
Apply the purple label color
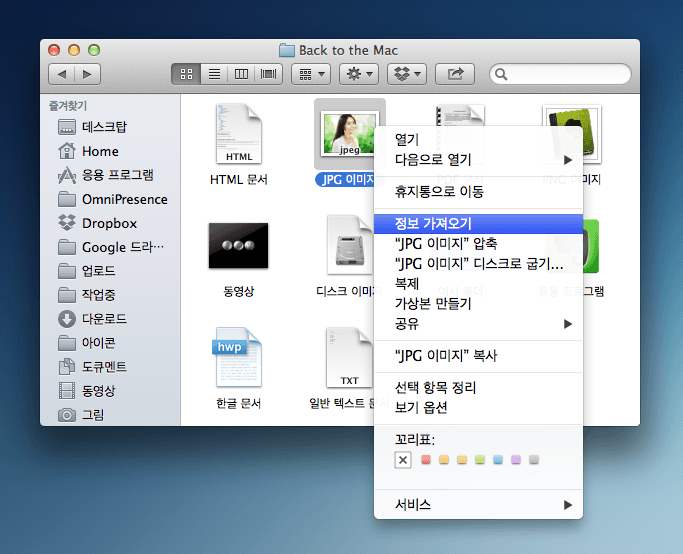click(516, 459)
